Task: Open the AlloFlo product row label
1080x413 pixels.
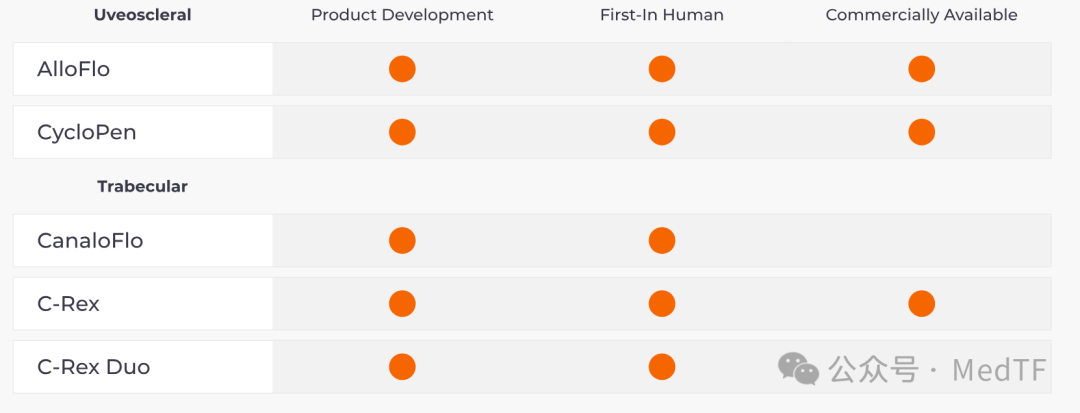Action: tap(74, 69)
